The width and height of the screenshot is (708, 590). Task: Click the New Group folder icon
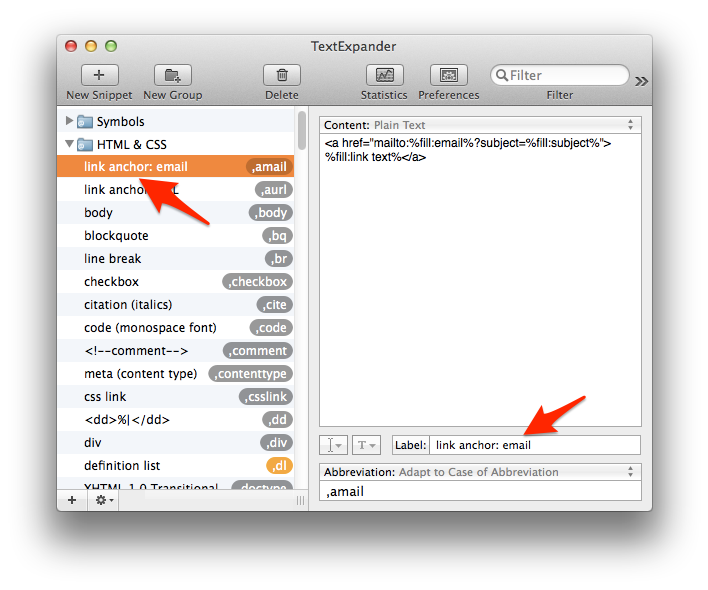(x=172, y=75)
